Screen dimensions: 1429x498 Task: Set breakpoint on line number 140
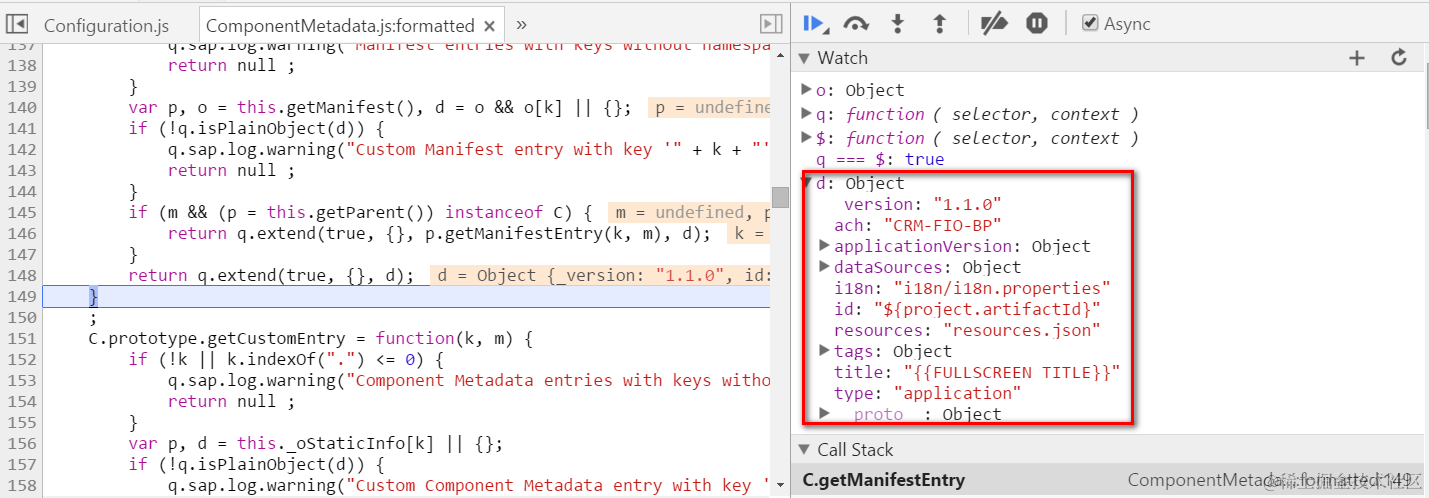coord(22,107)
